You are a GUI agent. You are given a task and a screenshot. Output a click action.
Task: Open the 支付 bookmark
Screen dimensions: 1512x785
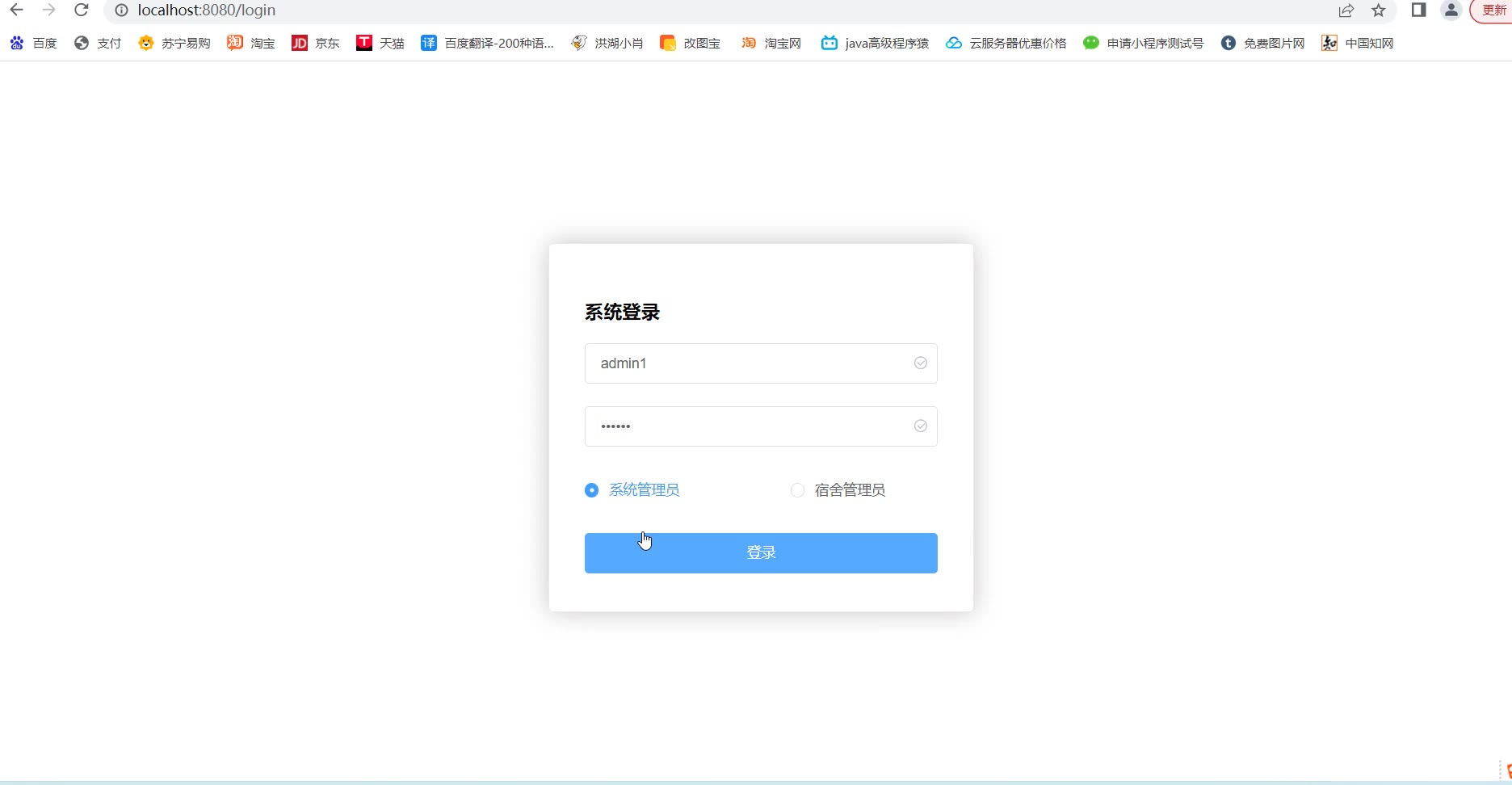pyautogui.click(x=98, y=43)
